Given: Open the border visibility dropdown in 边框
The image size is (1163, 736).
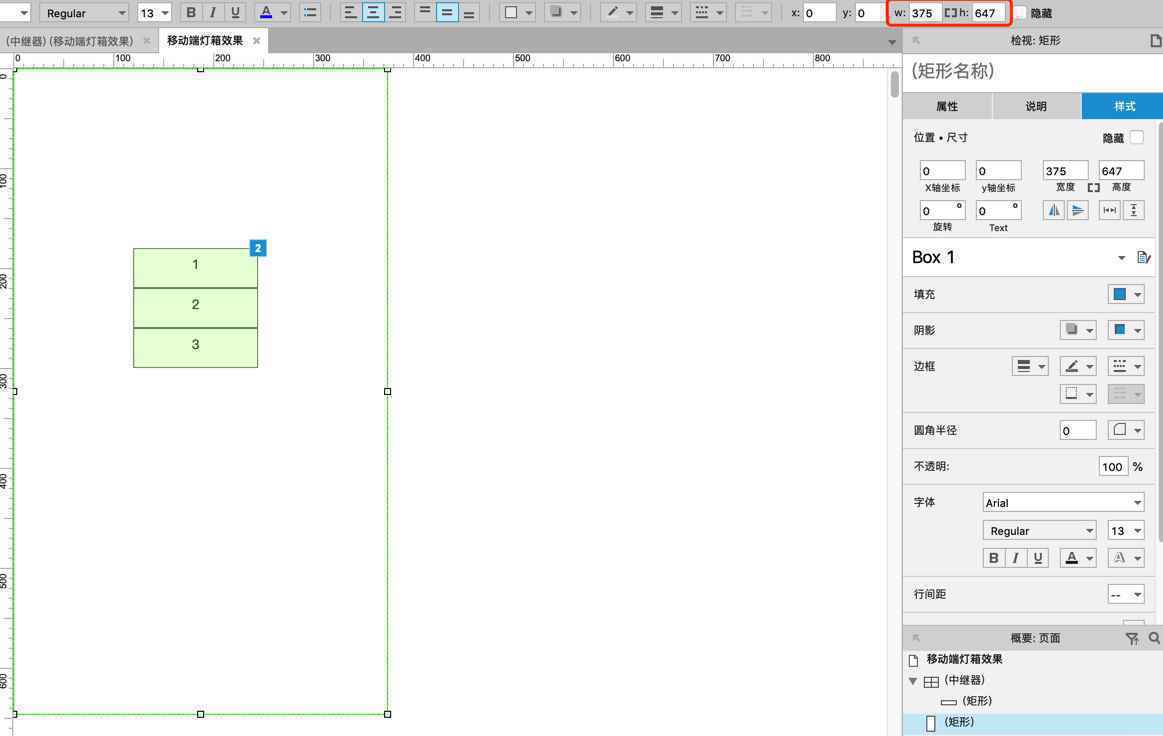Looking at the screenshot, I should coord(1078,393).
